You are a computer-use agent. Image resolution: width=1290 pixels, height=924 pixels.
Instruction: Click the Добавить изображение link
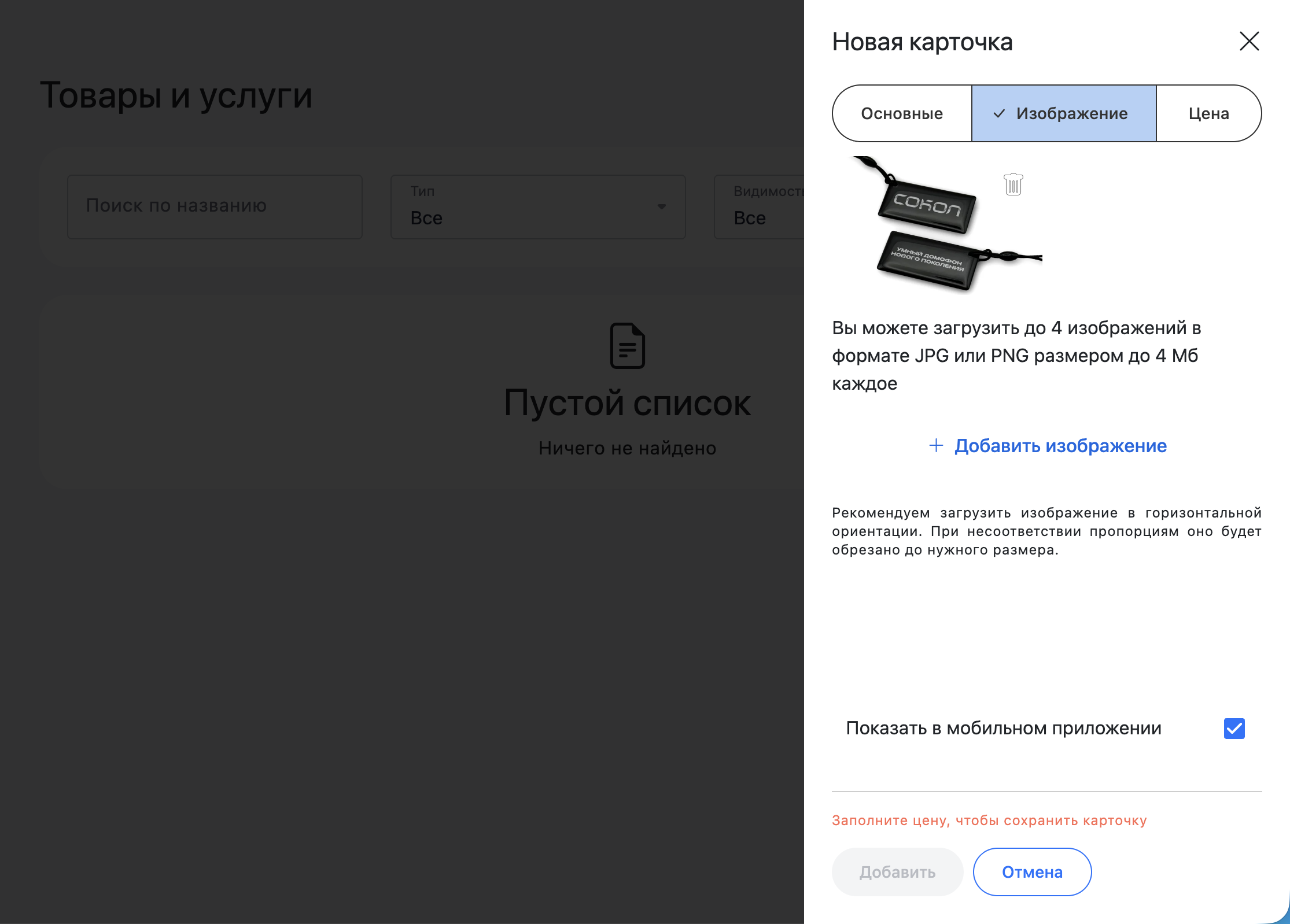(1060, 446)
